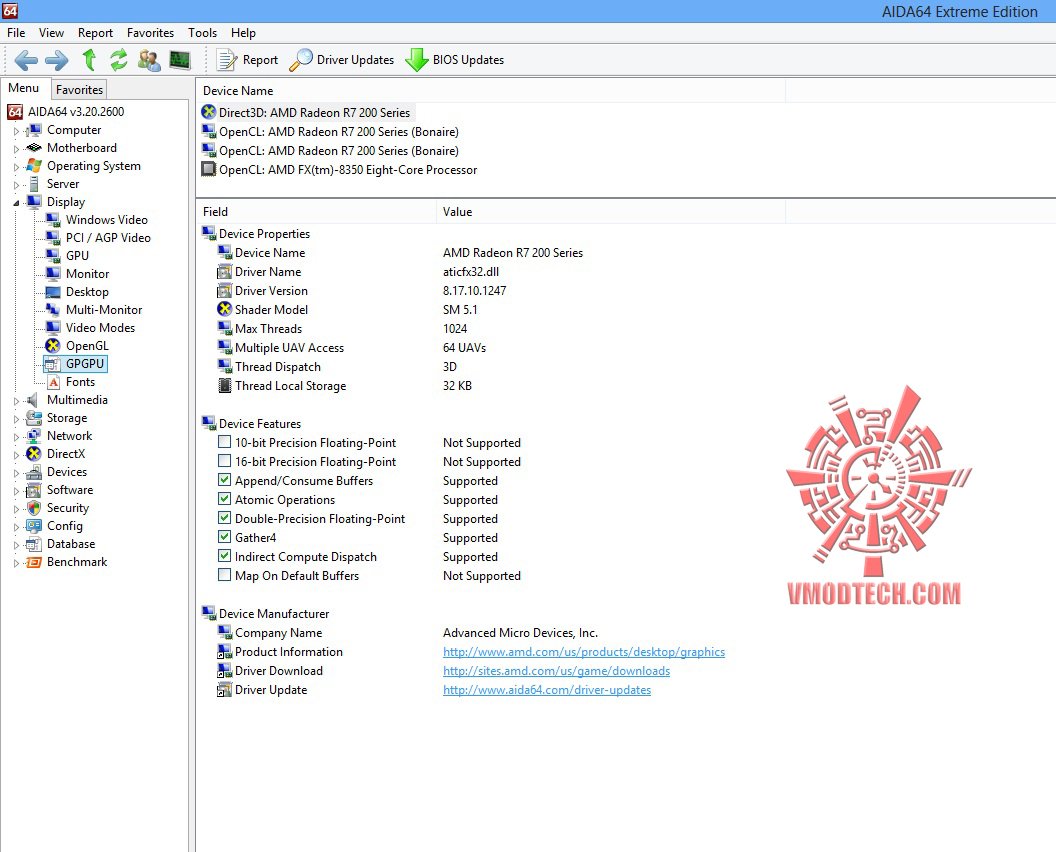
Task: Expand the Storage tree node
Action: pyautogui.click(x=16, y=419)
